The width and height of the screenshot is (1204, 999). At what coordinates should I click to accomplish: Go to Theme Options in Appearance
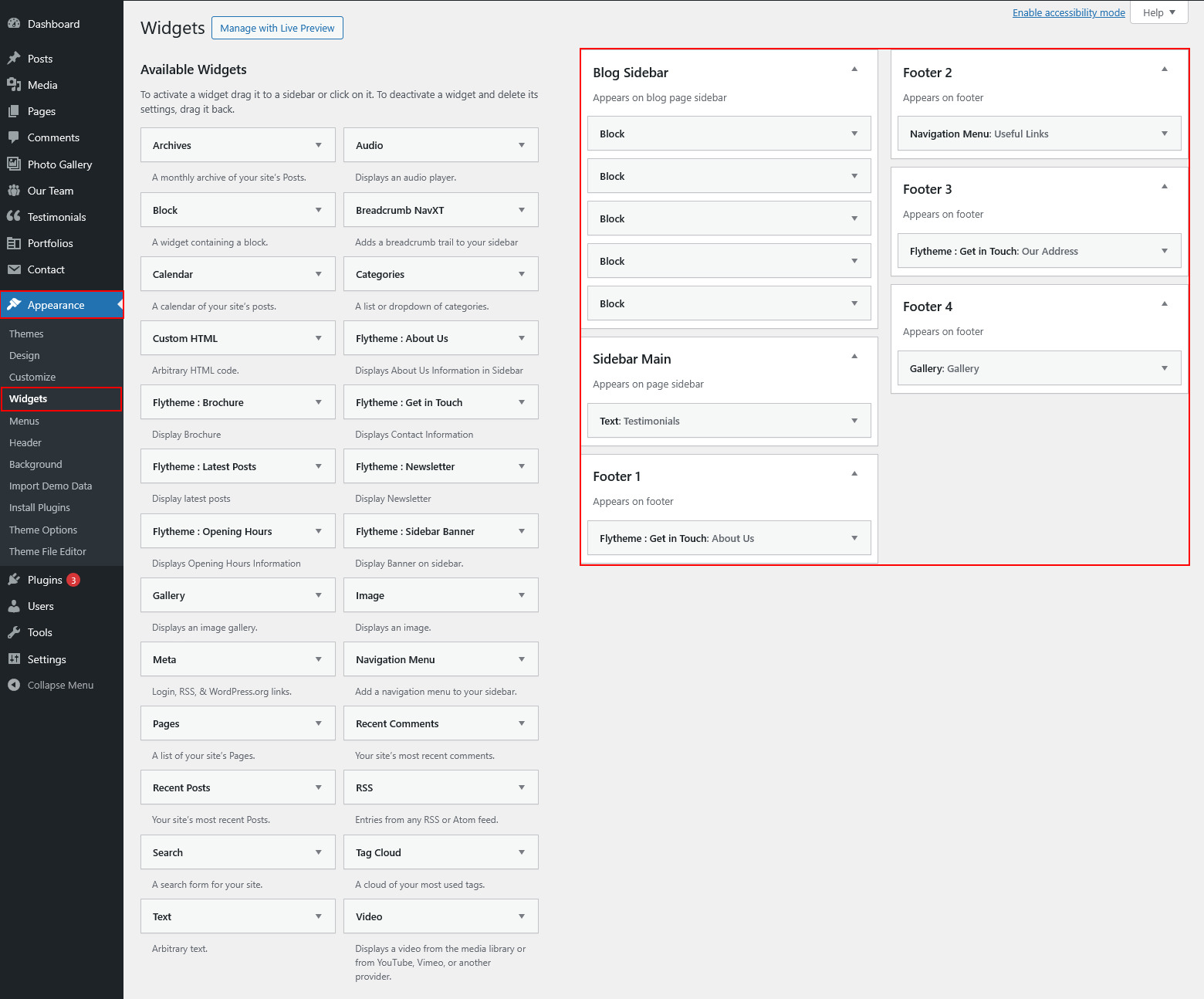(x=43, y=530)
